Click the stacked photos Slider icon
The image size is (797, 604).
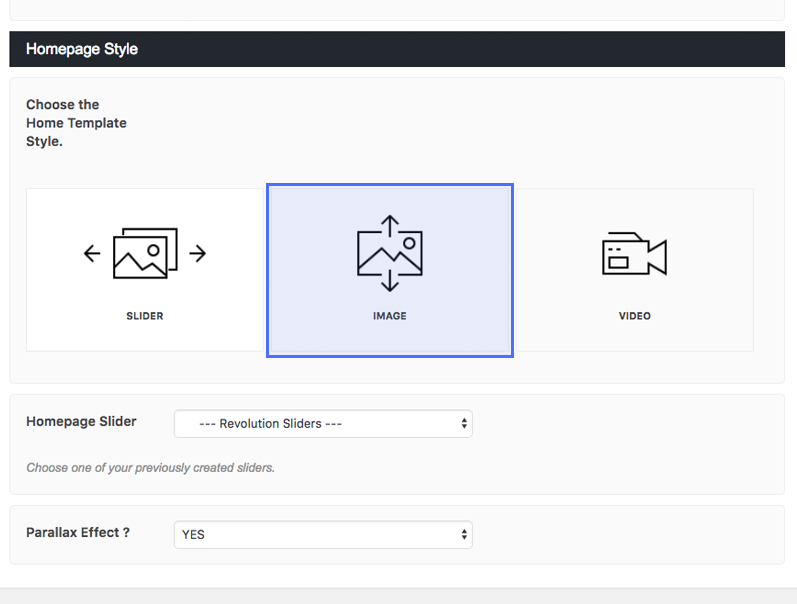(145, 254)
